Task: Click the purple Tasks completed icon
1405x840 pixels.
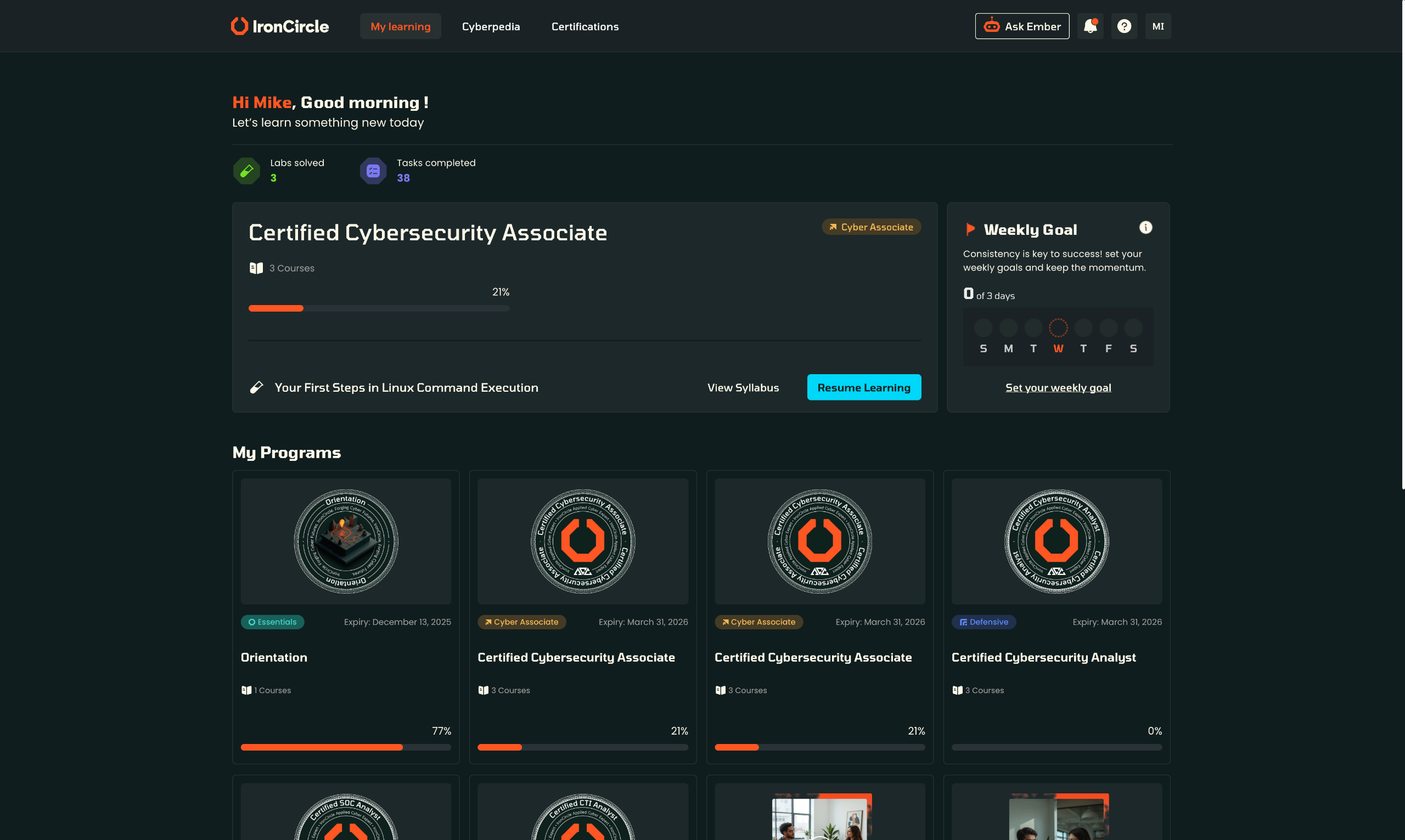Action: pyautogui.click(x=373, y=171)
